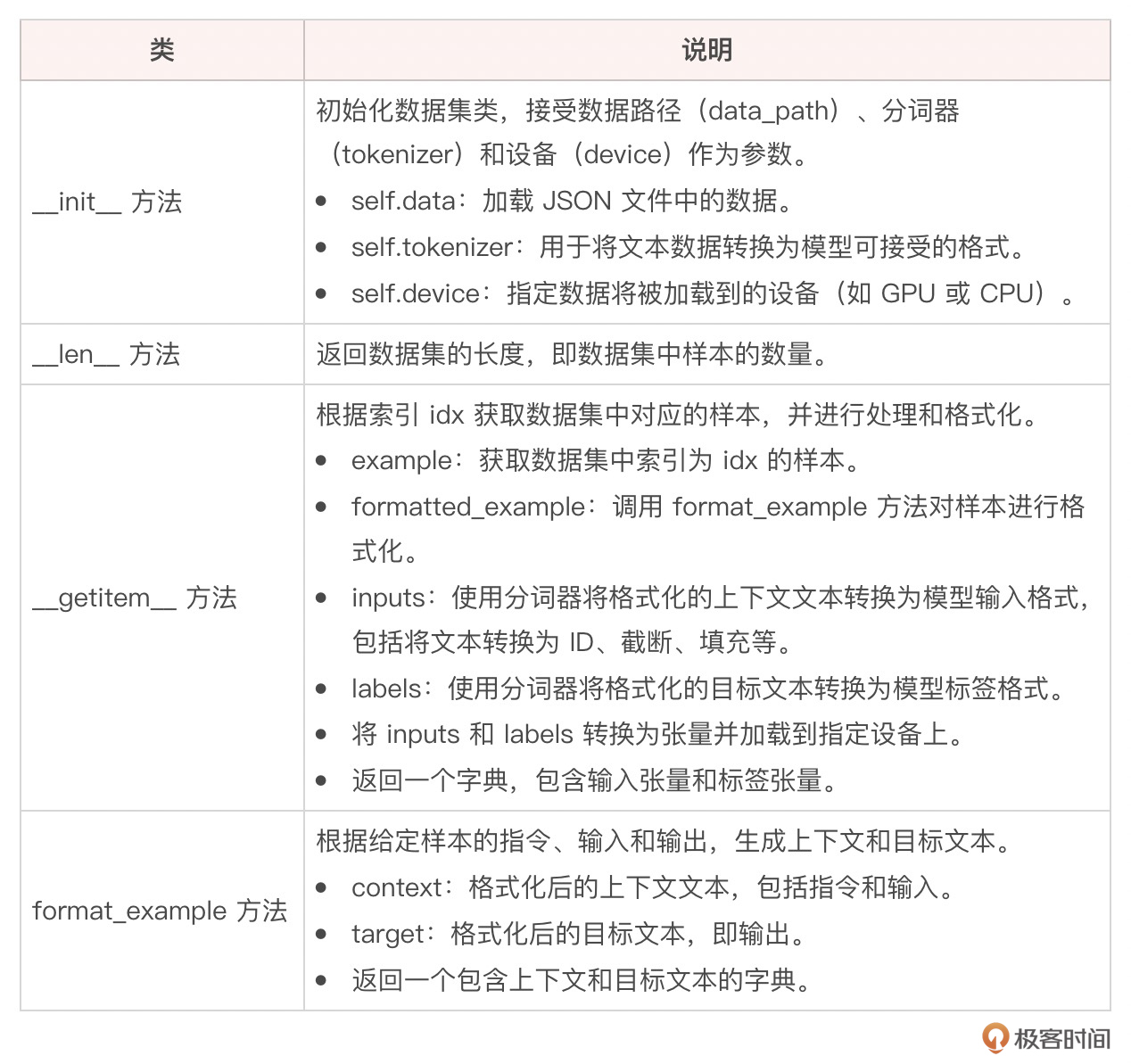Click the self.tokenizer bullet line
The width and height of the screenshot is (1131, 1064).
tap(687, 247)
